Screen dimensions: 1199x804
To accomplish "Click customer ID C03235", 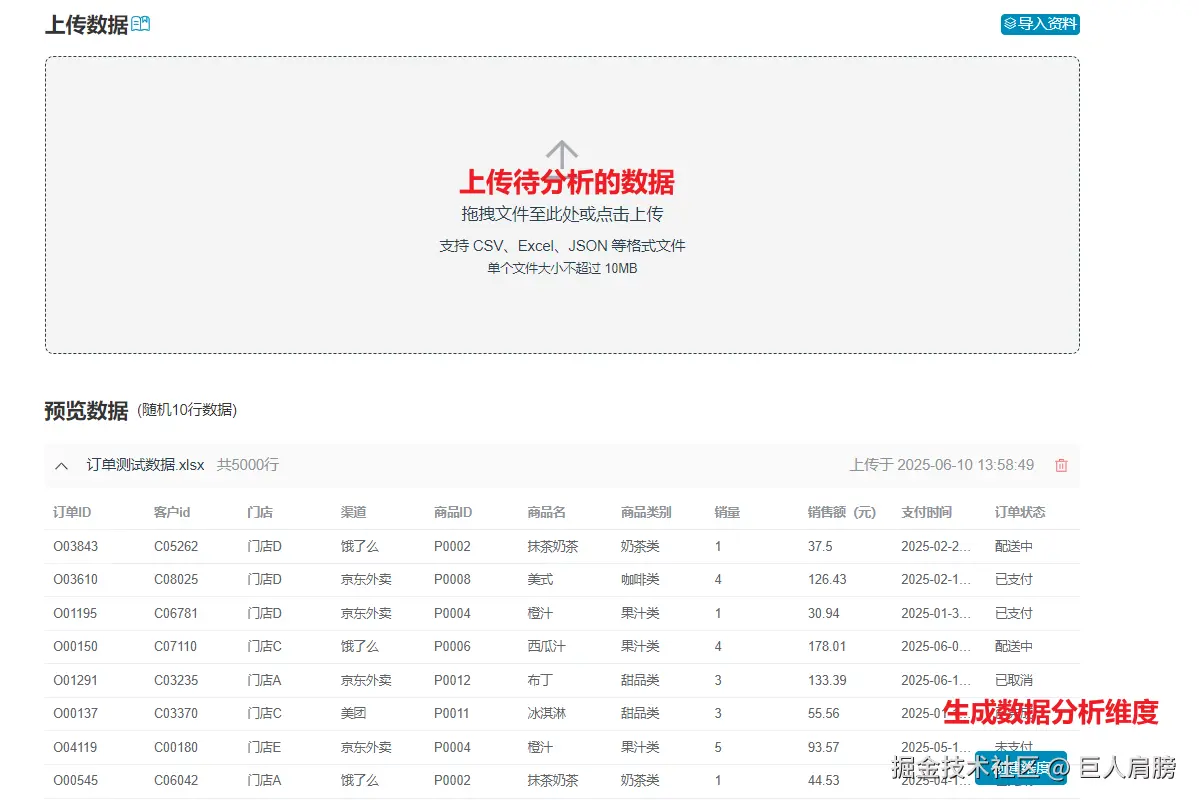I will (176, 680).
